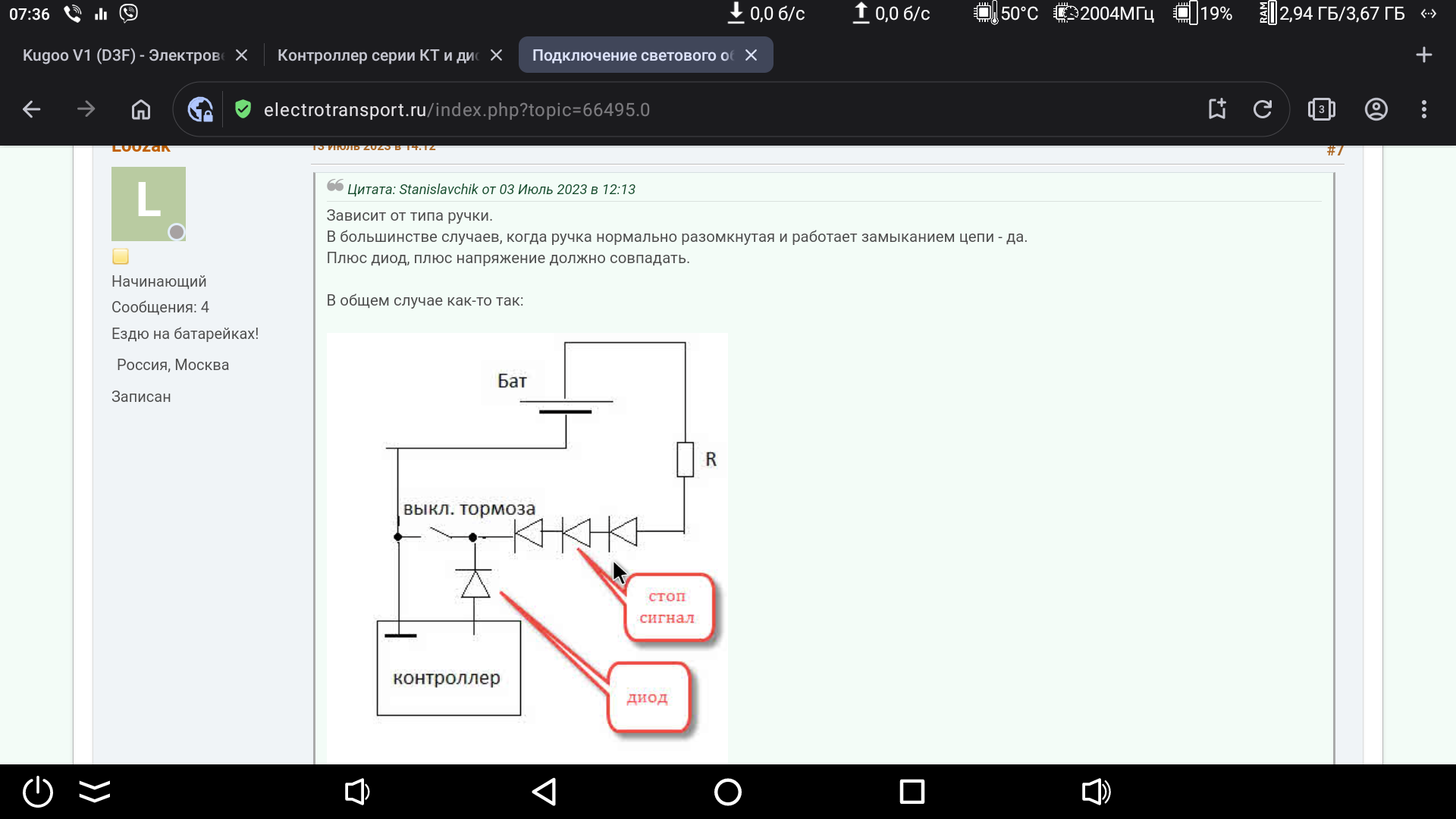Open the wiring diagram image
The height and width of the screenshot is (819, 1456).
[527, 546]
